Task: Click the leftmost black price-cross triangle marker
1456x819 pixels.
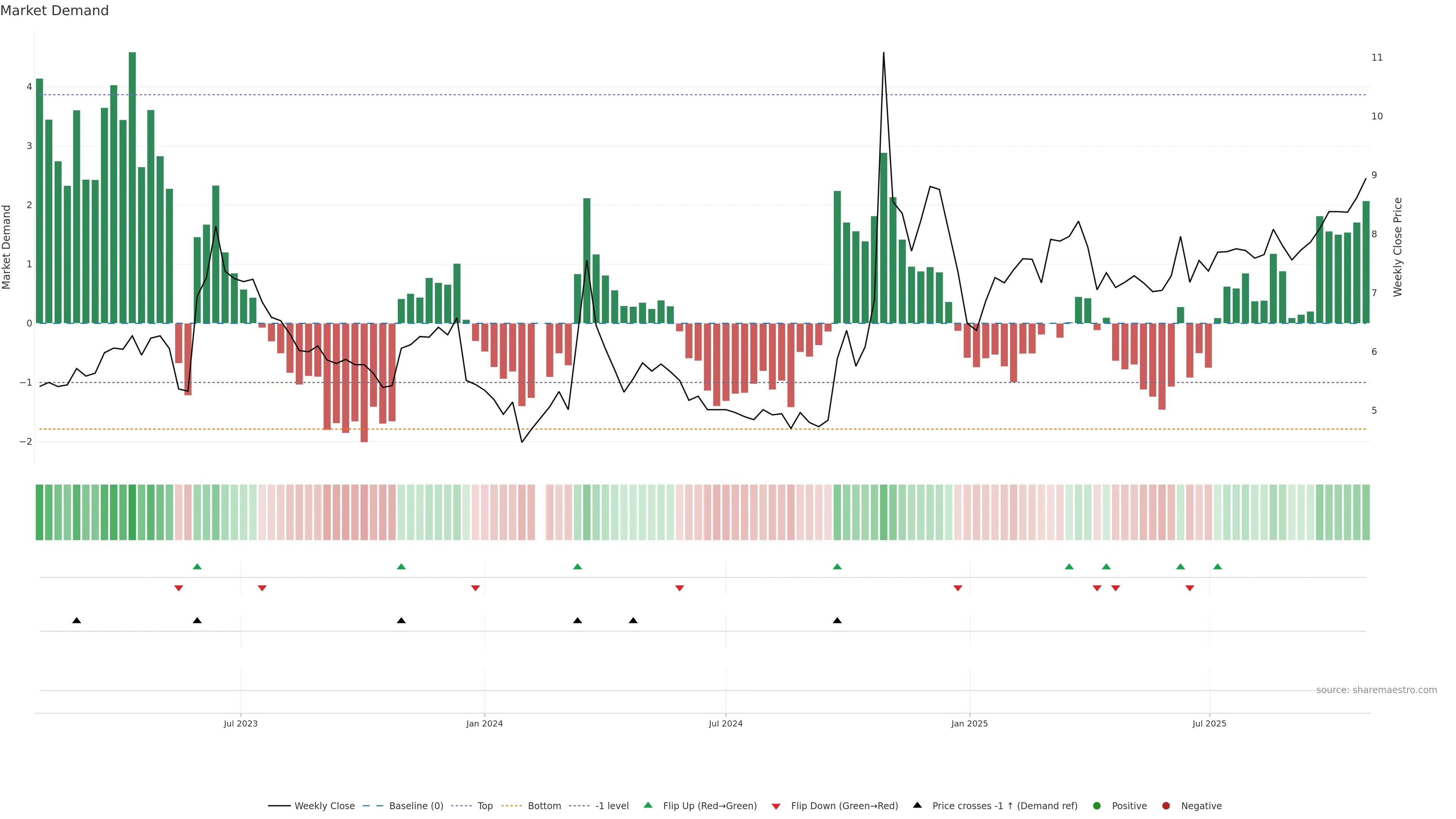Action: [76, 621]
